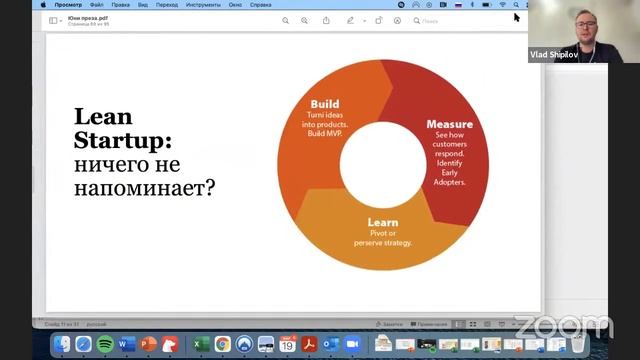640x360 pixels.
Task: Click the Примечания button in status bar
Action: click(x=429, y=324)
